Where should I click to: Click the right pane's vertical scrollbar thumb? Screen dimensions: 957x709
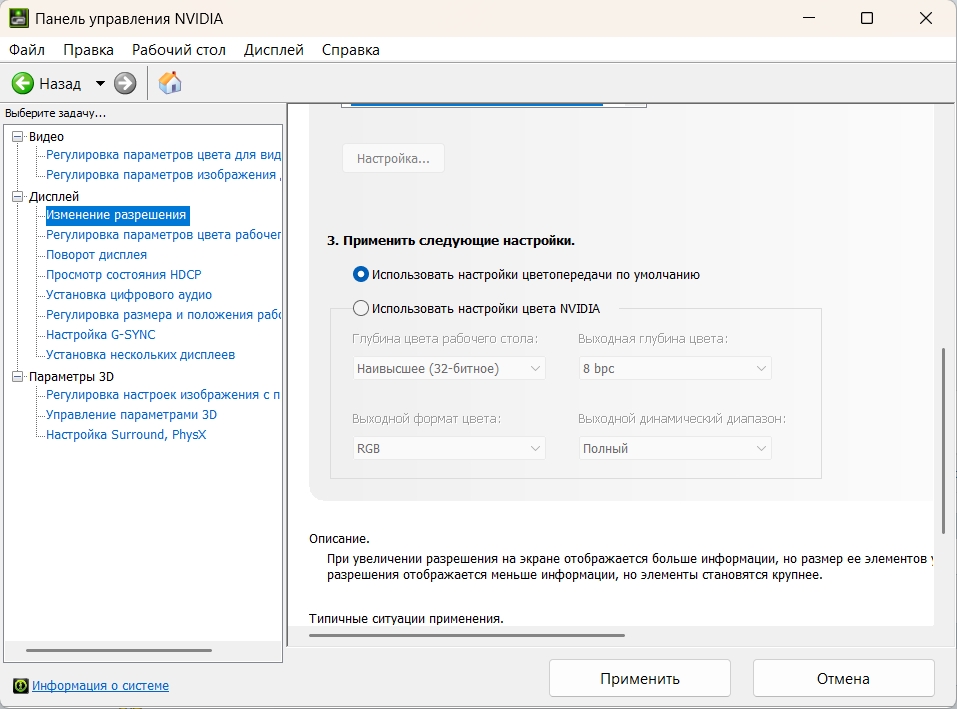click(x=944, y=441)
